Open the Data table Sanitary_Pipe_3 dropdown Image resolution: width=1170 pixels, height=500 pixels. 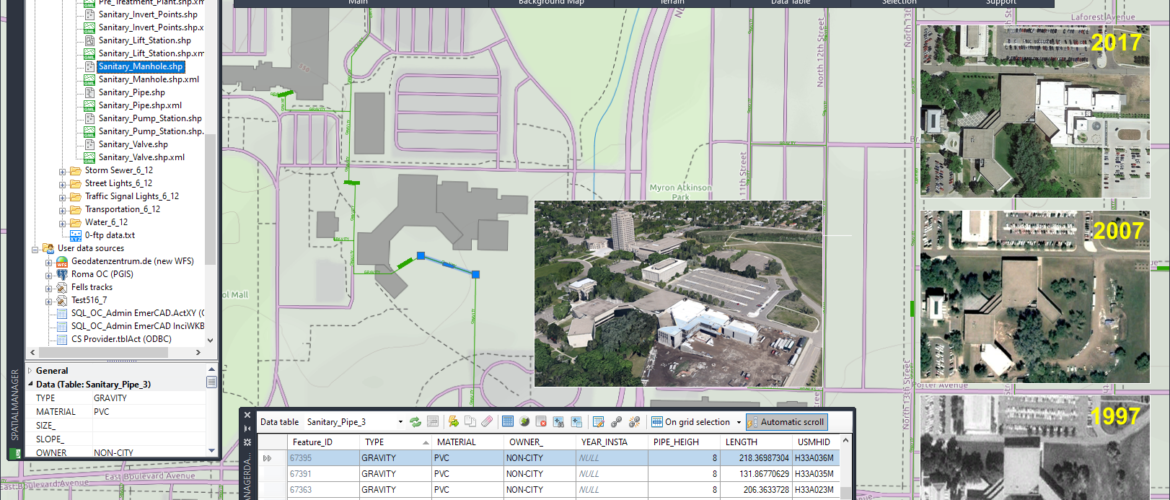(x=401, y=422)
